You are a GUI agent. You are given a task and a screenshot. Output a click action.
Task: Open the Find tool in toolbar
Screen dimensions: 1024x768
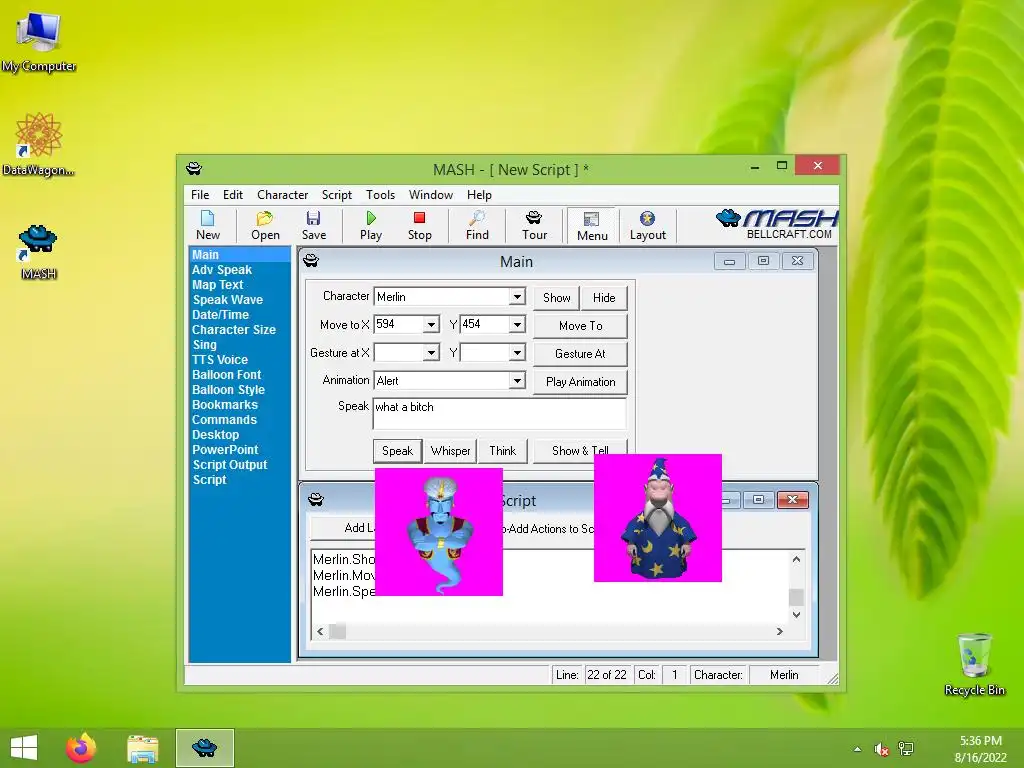pos(477,225)
